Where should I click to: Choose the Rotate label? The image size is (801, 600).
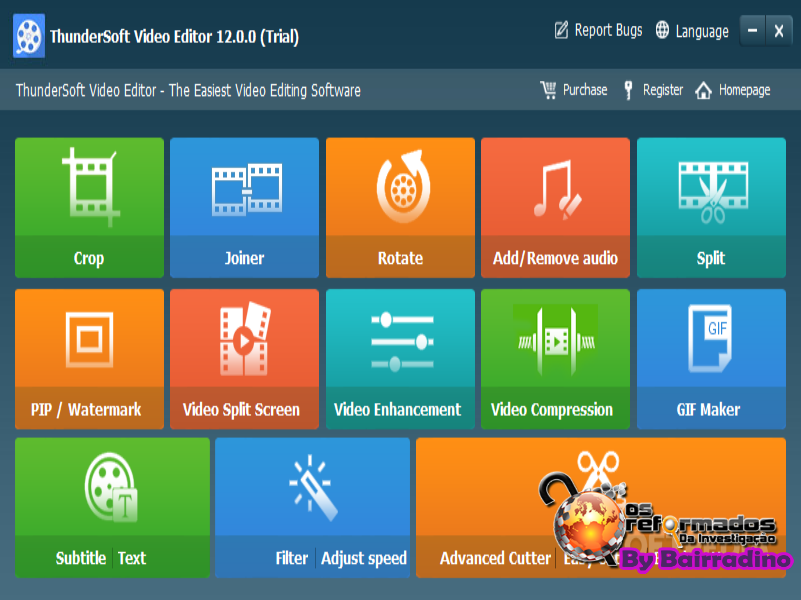click(x=400, y=258)
